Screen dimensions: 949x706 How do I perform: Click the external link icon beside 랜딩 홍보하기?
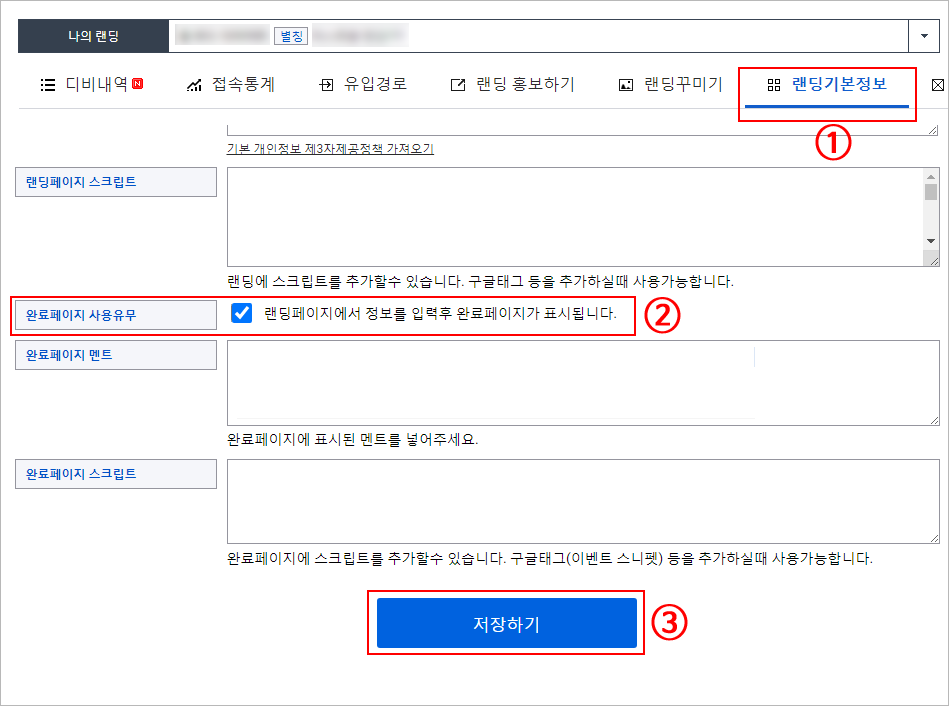click(458, 85)
